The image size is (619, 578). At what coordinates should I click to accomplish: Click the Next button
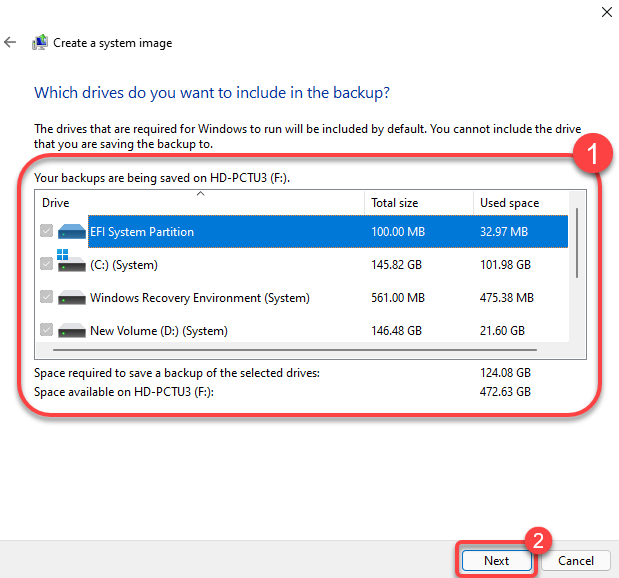click(x=497, y=561)
